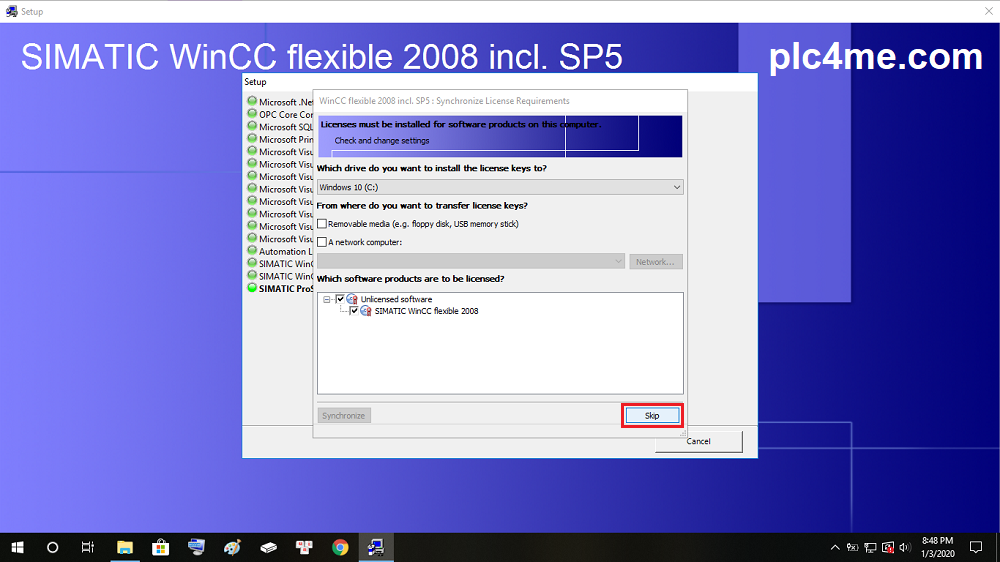Uncheck the Unlicensed software checkbox
This screenshot has height=562, width=1000.
tap(341, 299)
